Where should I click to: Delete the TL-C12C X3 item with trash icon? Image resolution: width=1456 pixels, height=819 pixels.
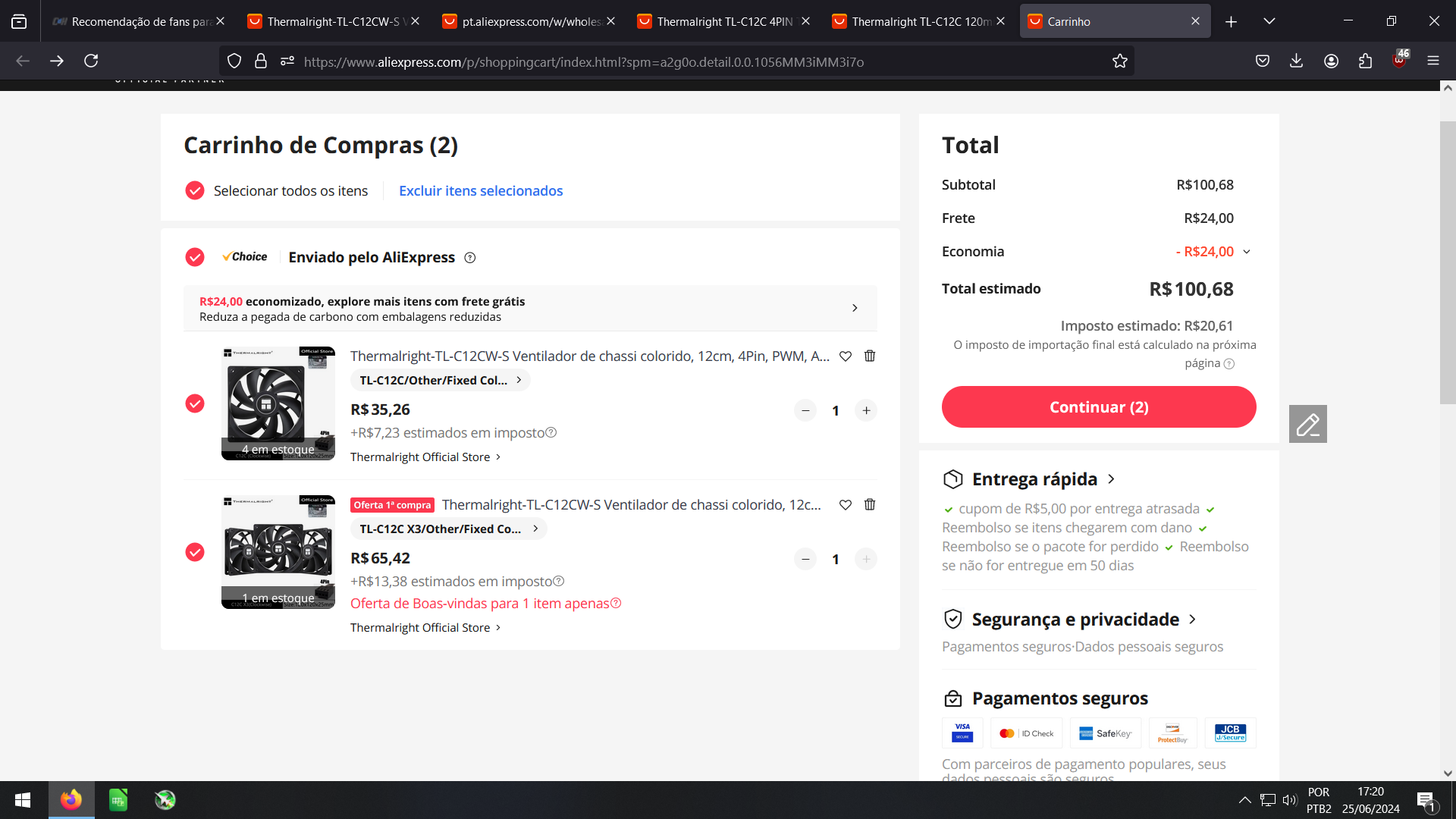[870, 504]
